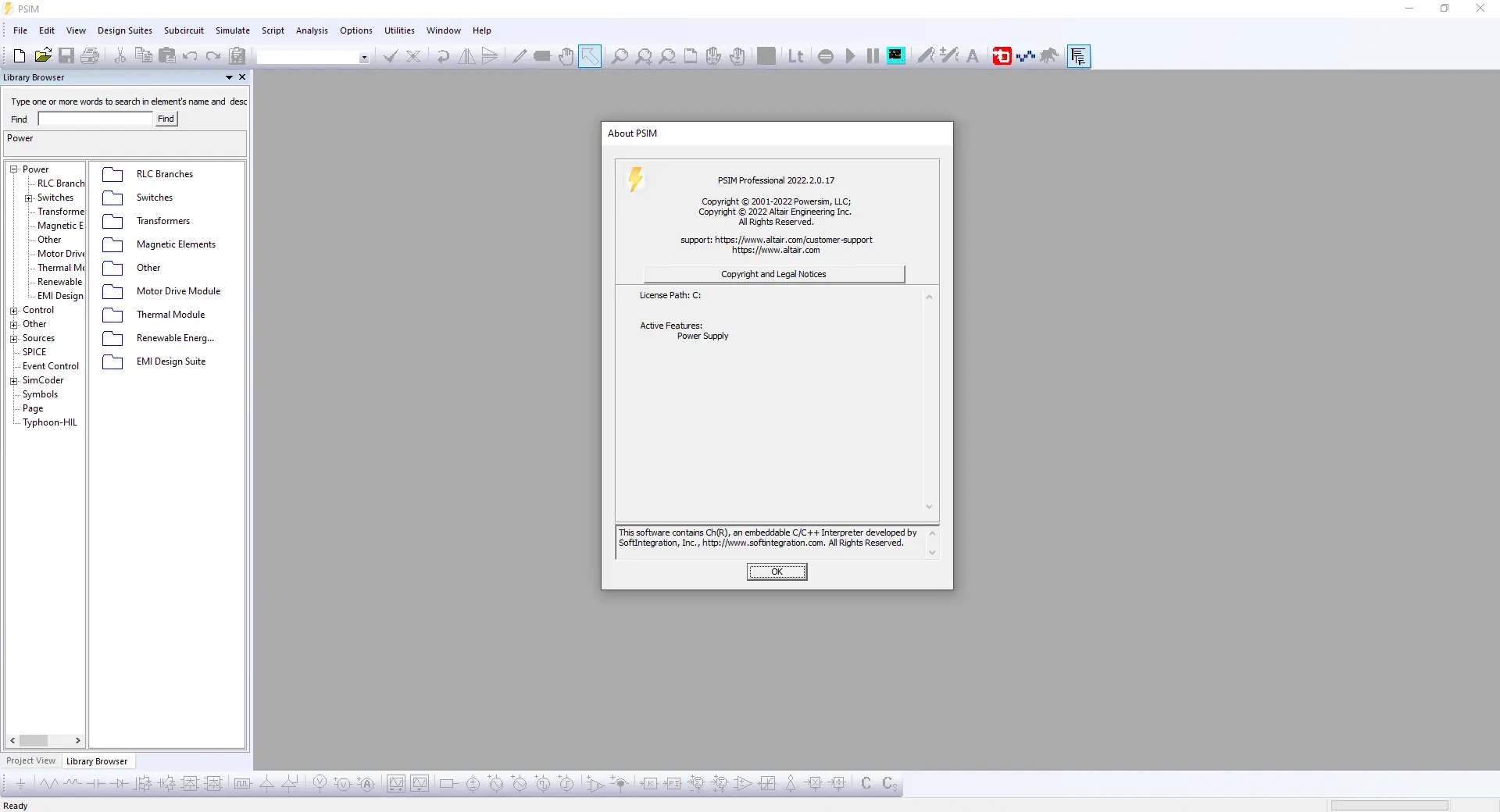This screenshot has height=812, width=1500.
Task: Open the toolbar combo box dropdown
Action: pyautogui.click(x=363, y=57)
